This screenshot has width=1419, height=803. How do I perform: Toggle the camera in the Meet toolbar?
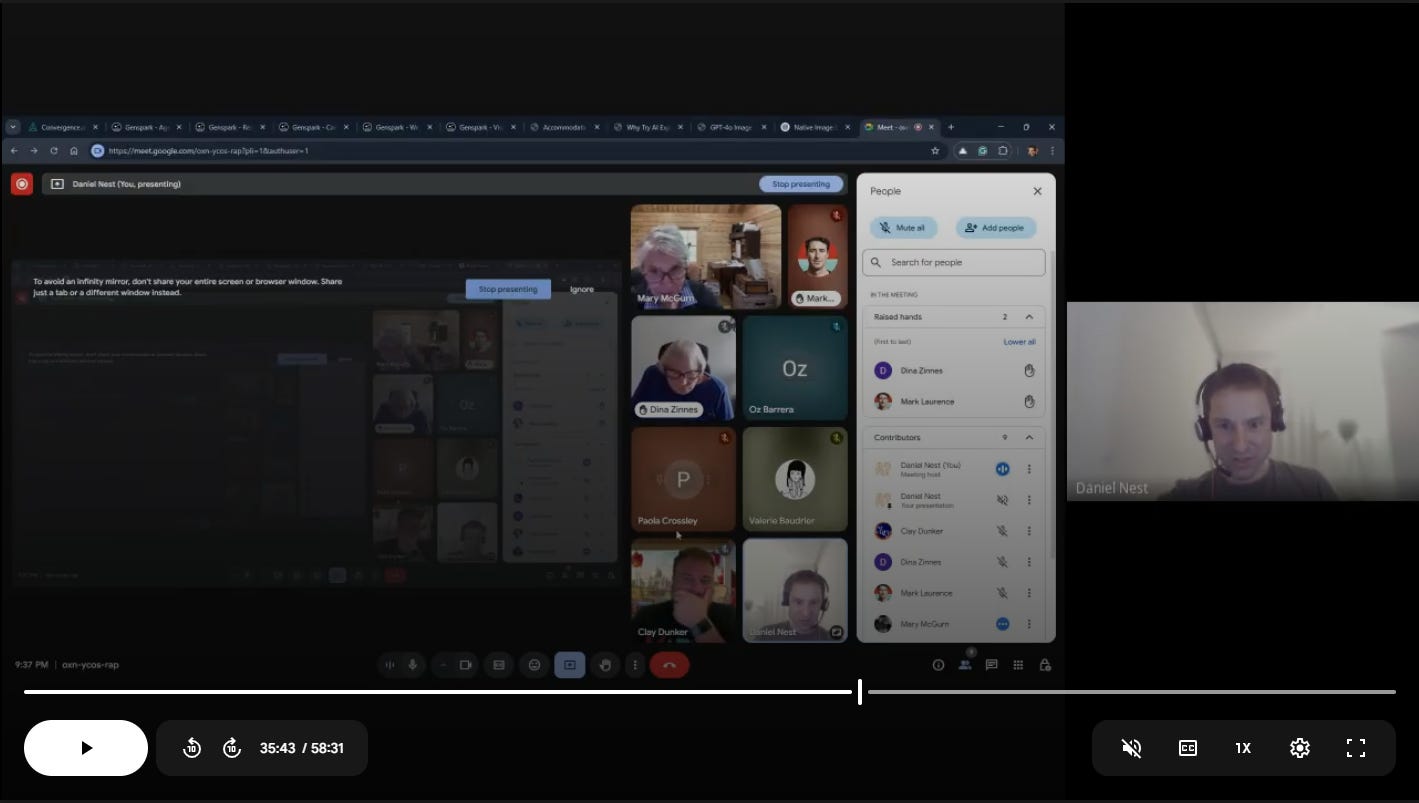click(465, 665)
